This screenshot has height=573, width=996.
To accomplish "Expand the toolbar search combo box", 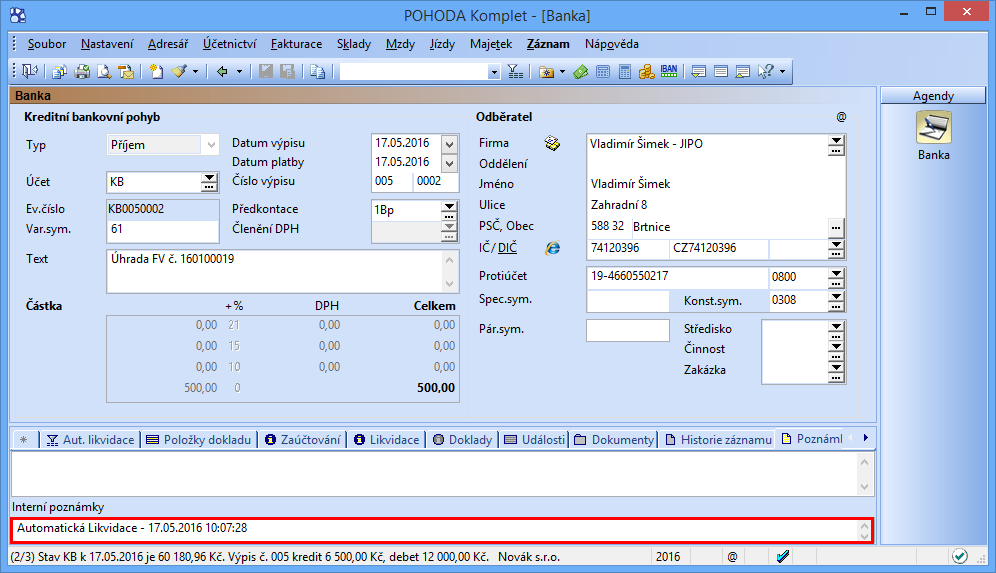I will (494, 72).
